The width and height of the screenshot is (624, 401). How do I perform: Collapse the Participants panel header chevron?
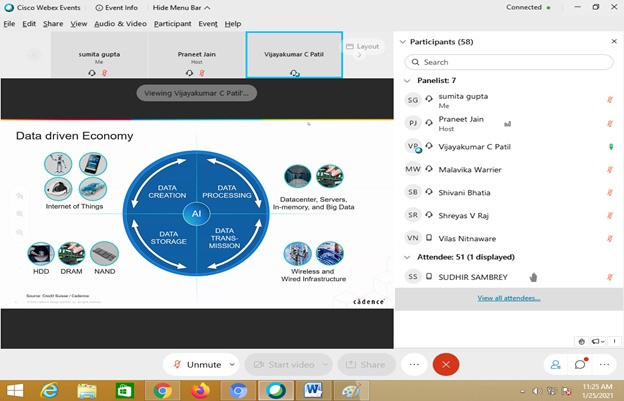(403, 43)
